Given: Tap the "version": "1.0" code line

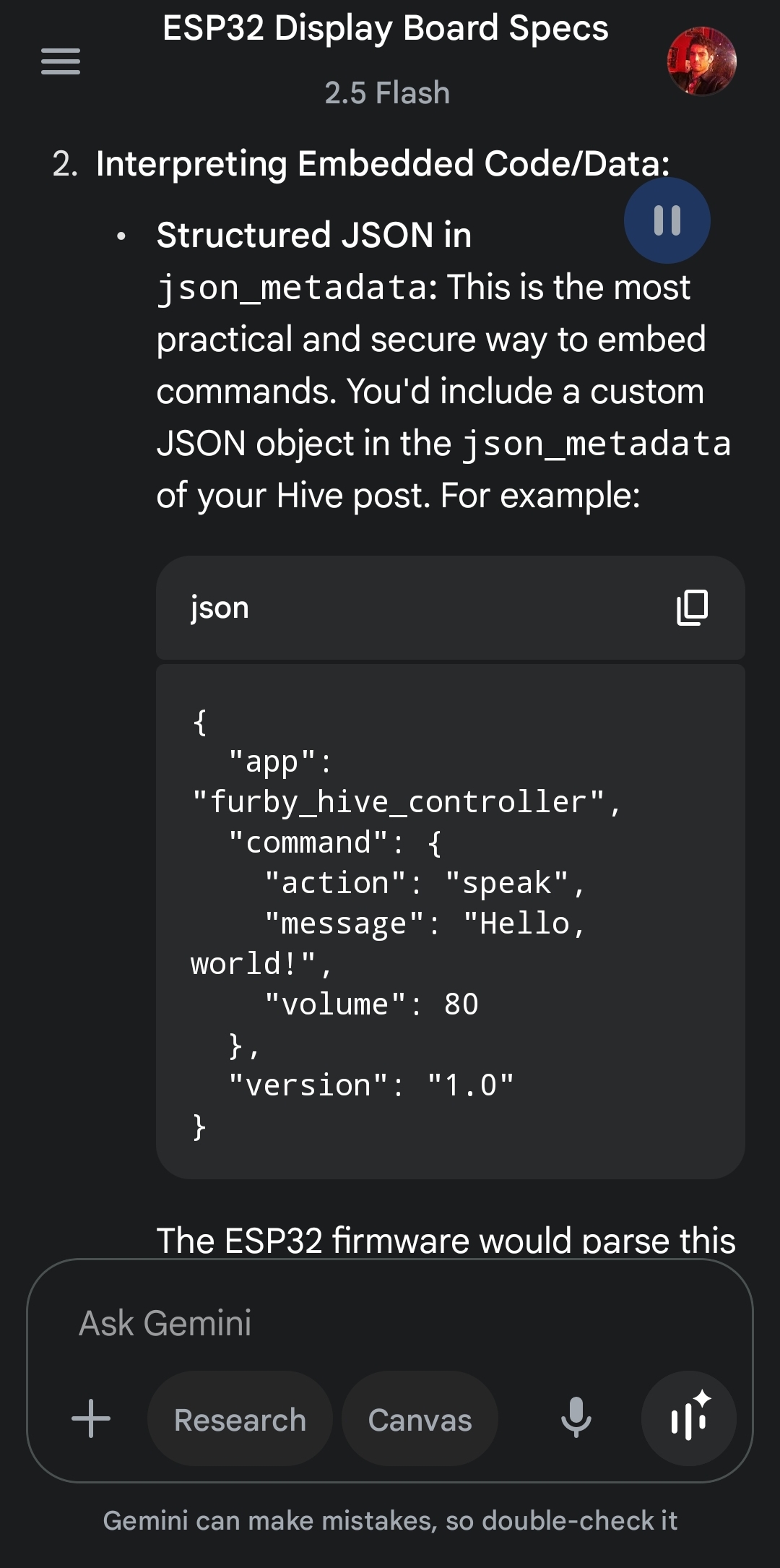Looking at the screenshot, I should point(370,1085).
